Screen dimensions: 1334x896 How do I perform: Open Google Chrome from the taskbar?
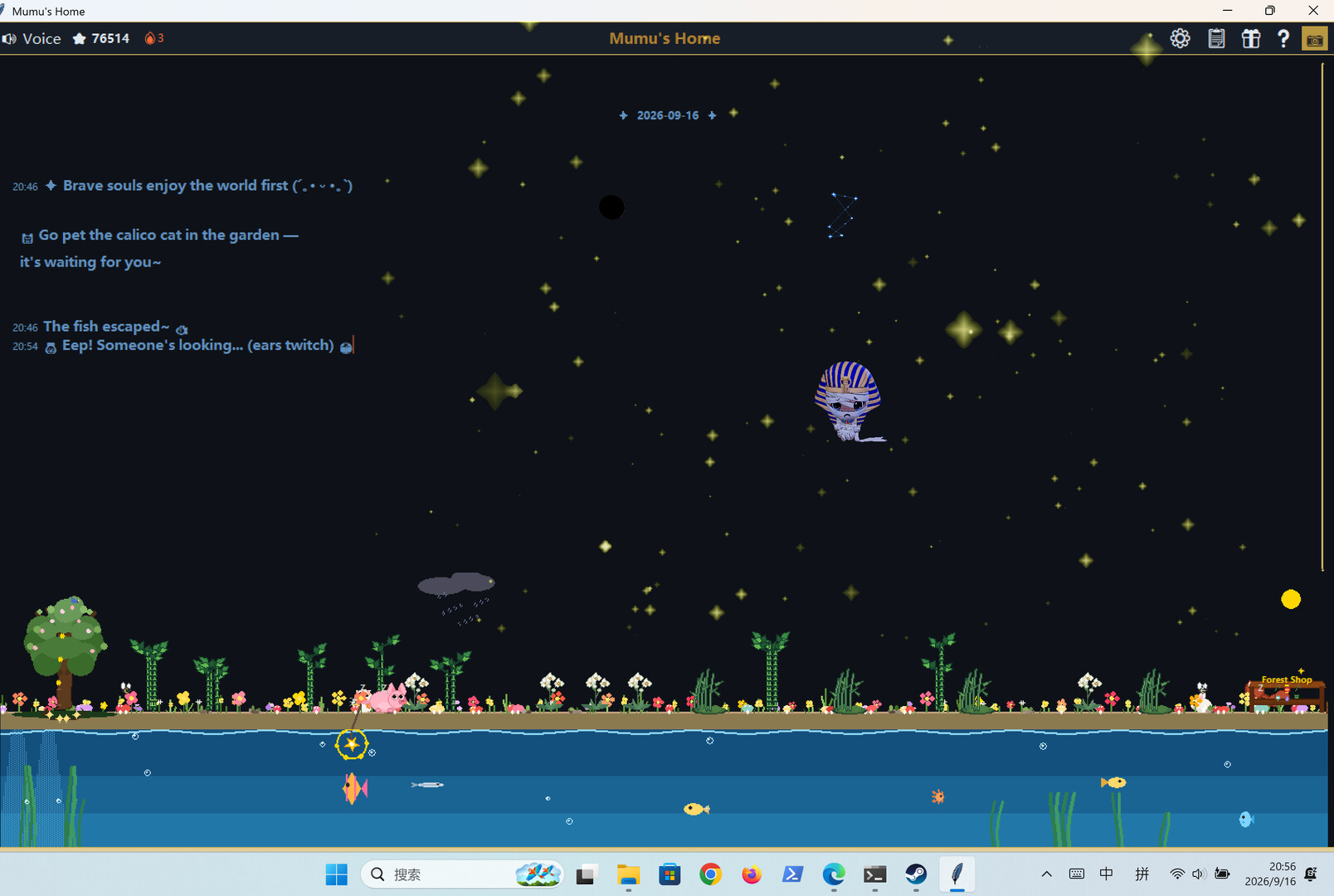click(x=710, y=874)
